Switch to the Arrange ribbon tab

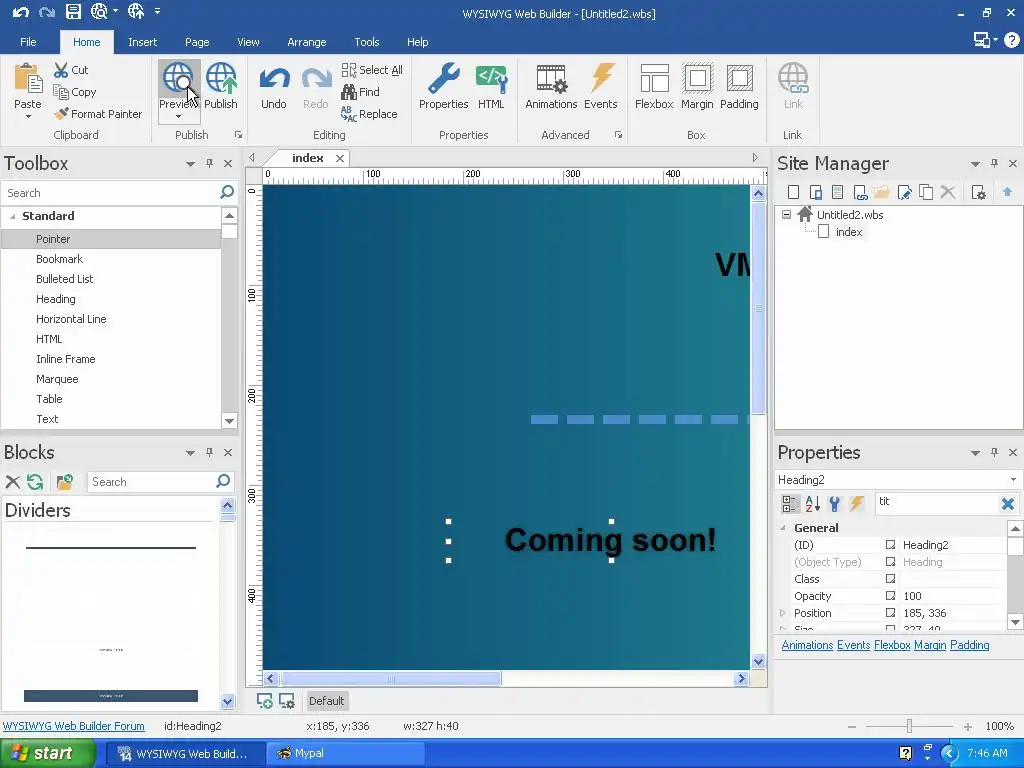tap(306, 42)
